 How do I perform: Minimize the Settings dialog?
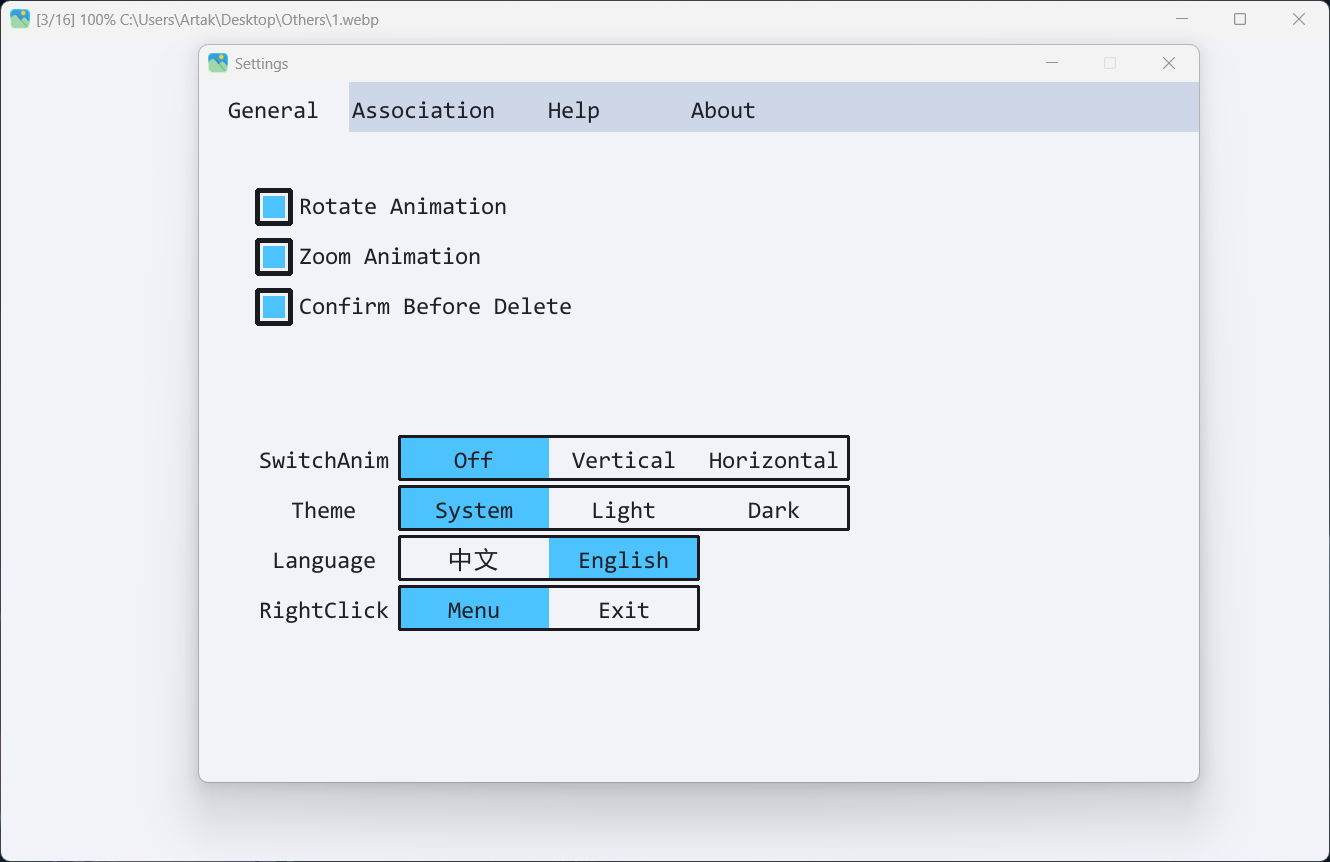pos(1052,63)
